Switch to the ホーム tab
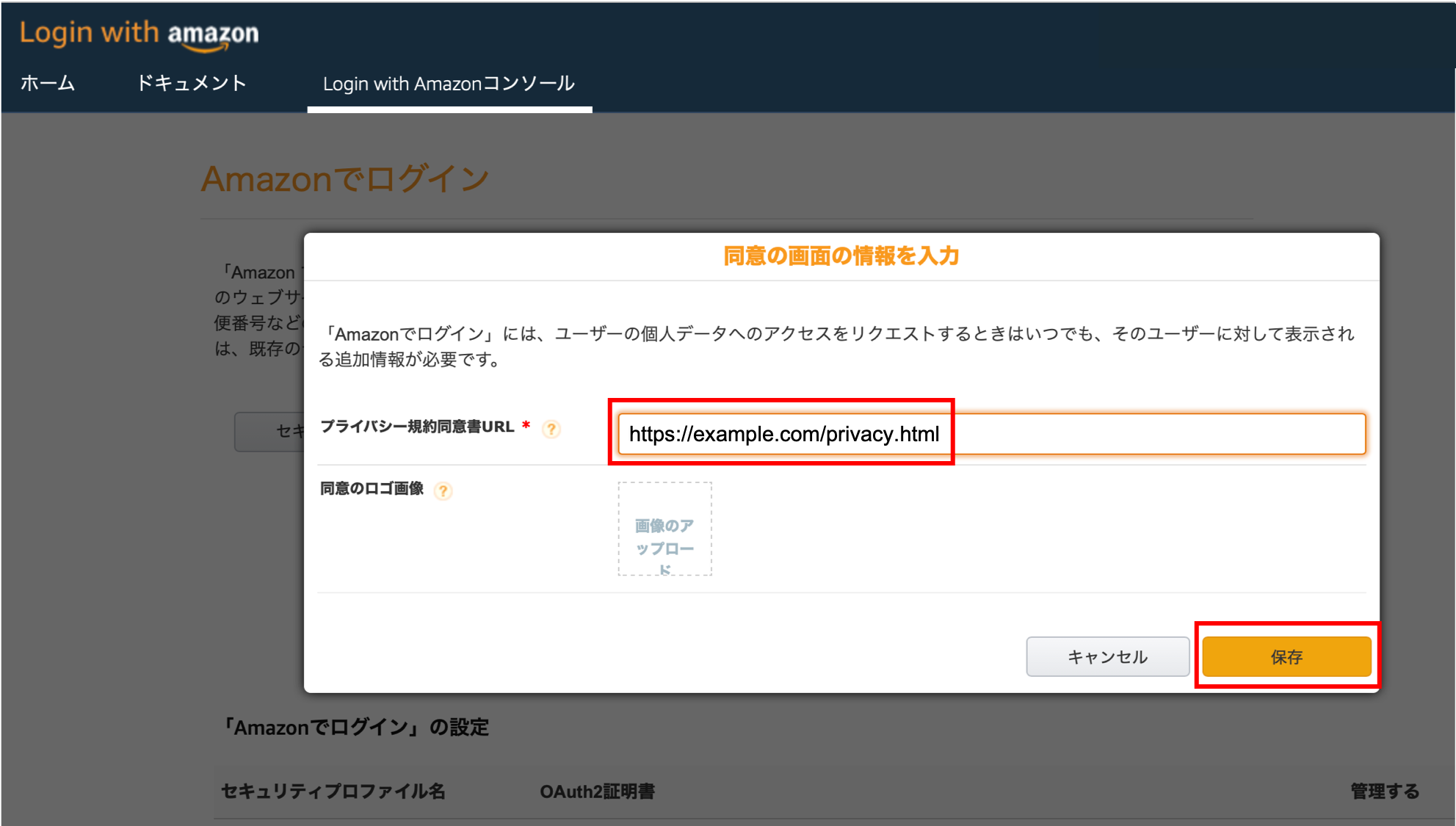Screen dimensions: 1456x826 (x=48, y=83)
